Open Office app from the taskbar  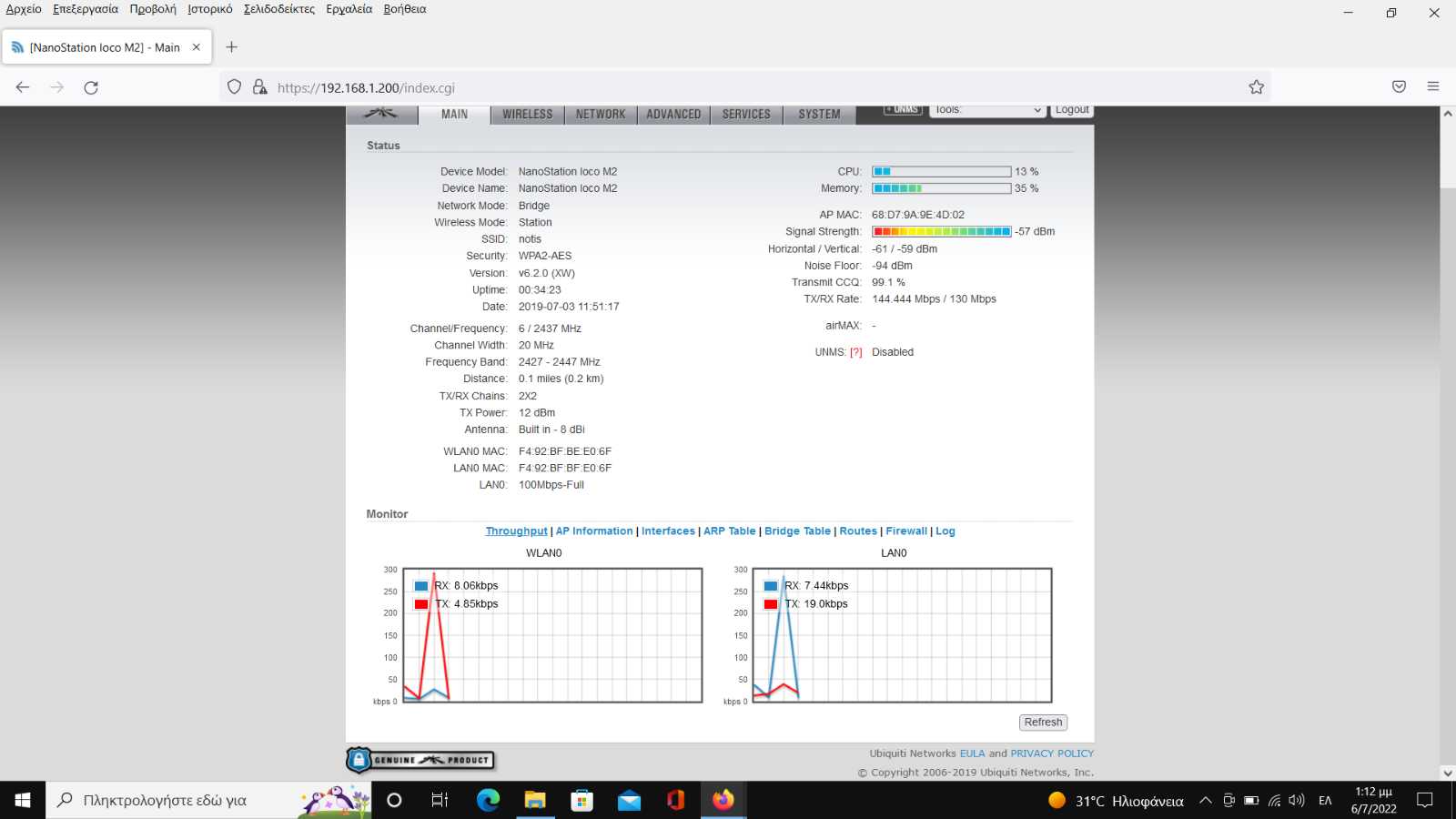675,800
